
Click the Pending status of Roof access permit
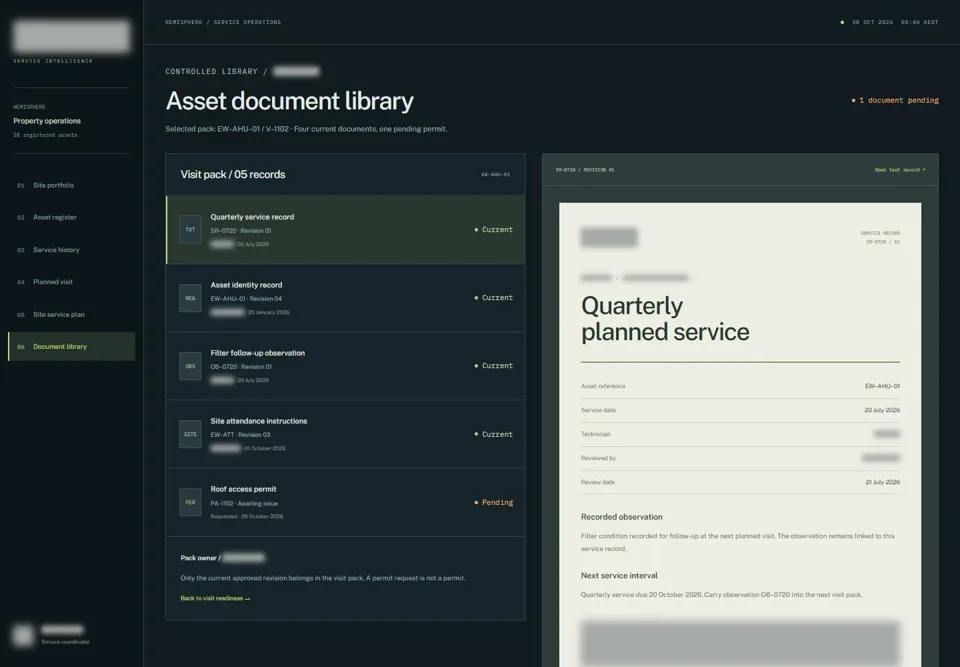[493, 502]
